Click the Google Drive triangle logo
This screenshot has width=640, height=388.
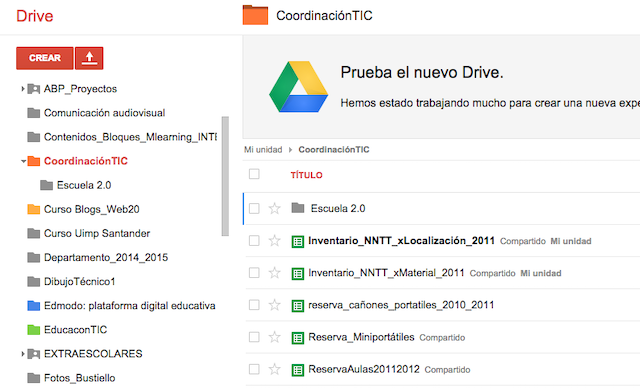[x=298, y=86]
